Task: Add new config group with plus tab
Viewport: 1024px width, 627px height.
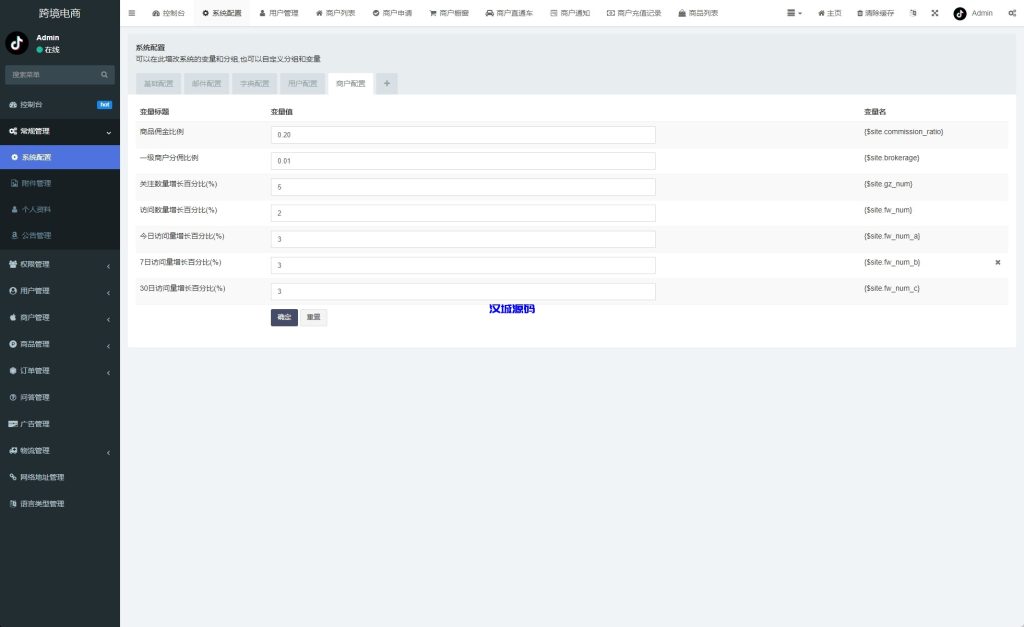Action: [387, 84]
